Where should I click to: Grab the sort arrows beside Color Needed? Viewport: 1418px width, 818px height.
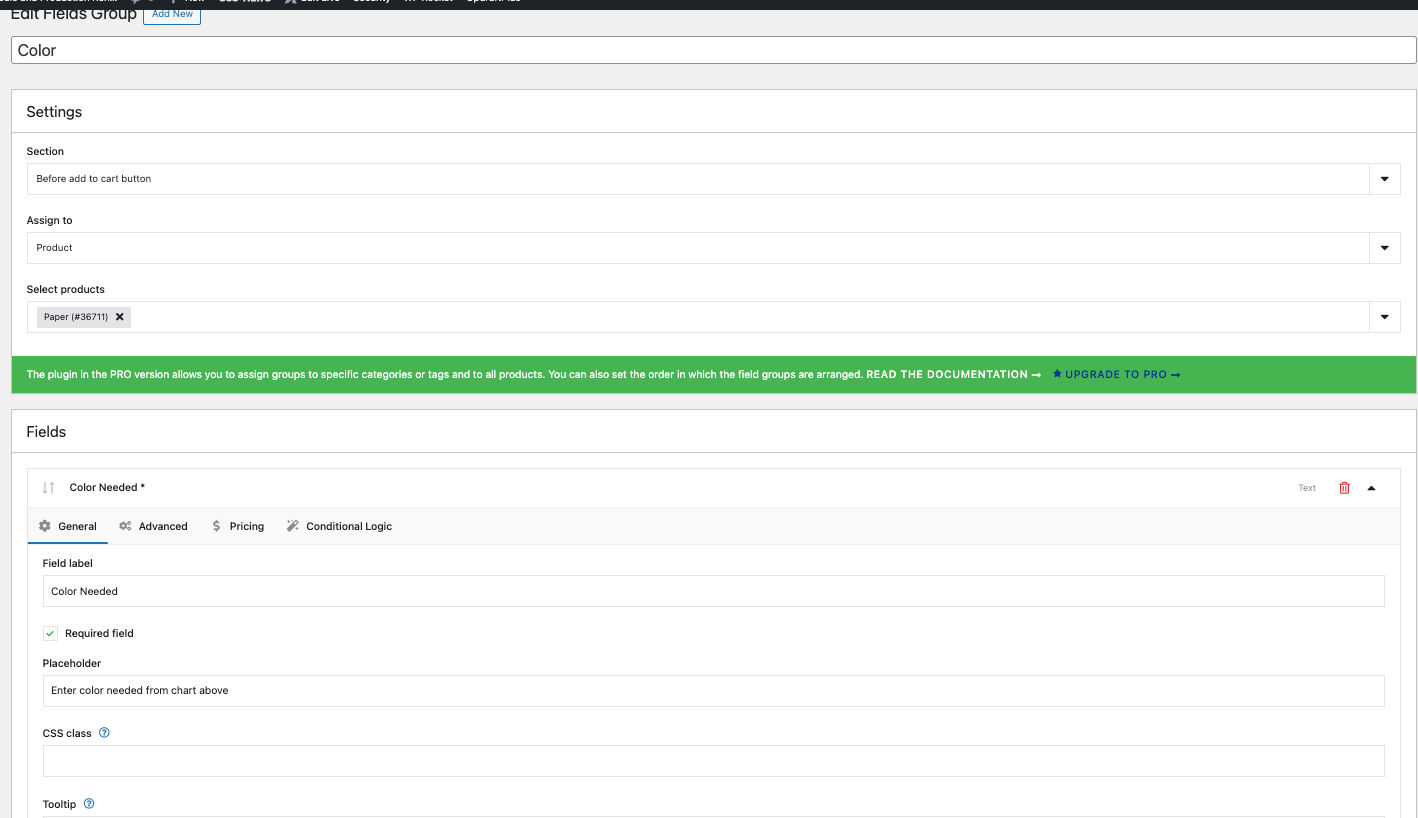(x=49, y=488)
